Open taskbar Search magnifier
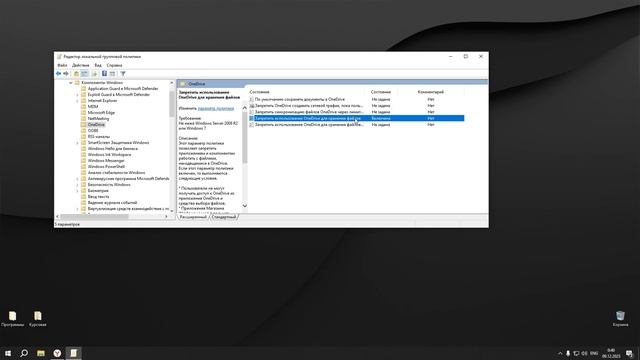The width and height of the screenshot is (640, 360). (x=24, y=353)
